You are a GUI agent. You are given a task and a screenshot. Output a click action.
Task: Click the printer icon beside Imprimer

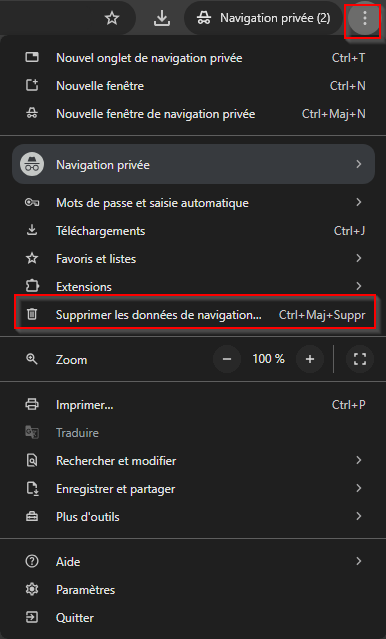pyautogui.click(x=32, y=404)
